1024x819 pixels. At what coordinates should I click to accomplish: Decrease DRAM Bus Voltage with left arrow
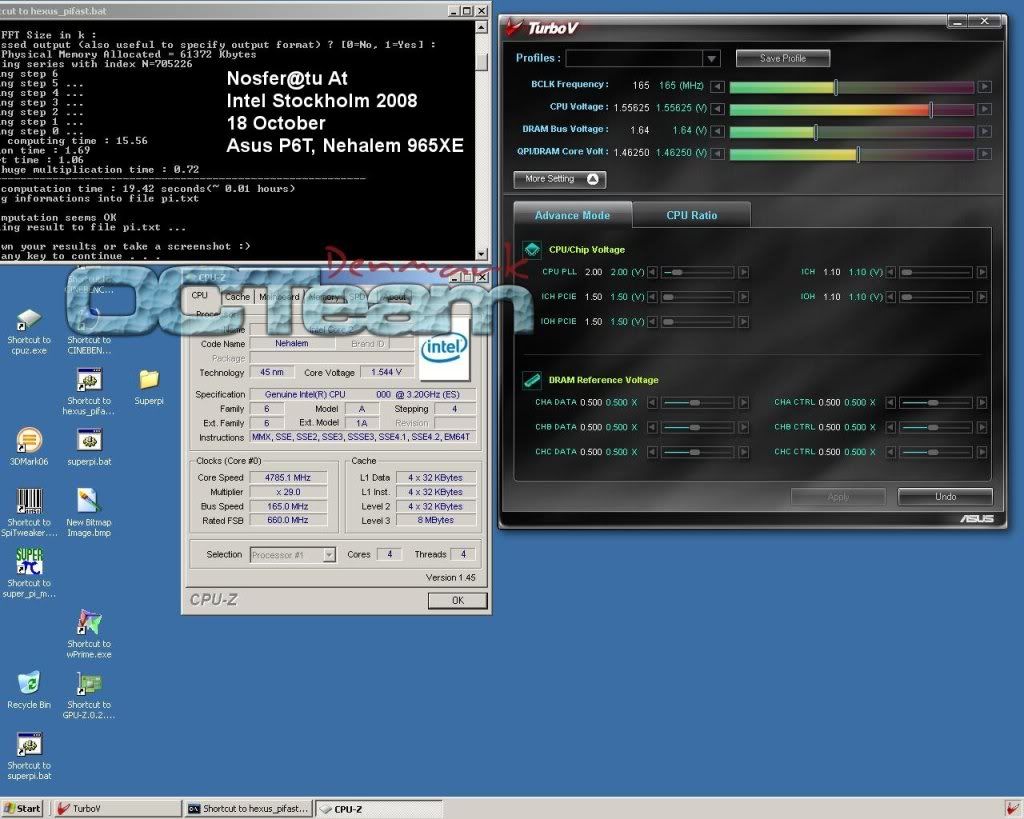pos(717,131)
